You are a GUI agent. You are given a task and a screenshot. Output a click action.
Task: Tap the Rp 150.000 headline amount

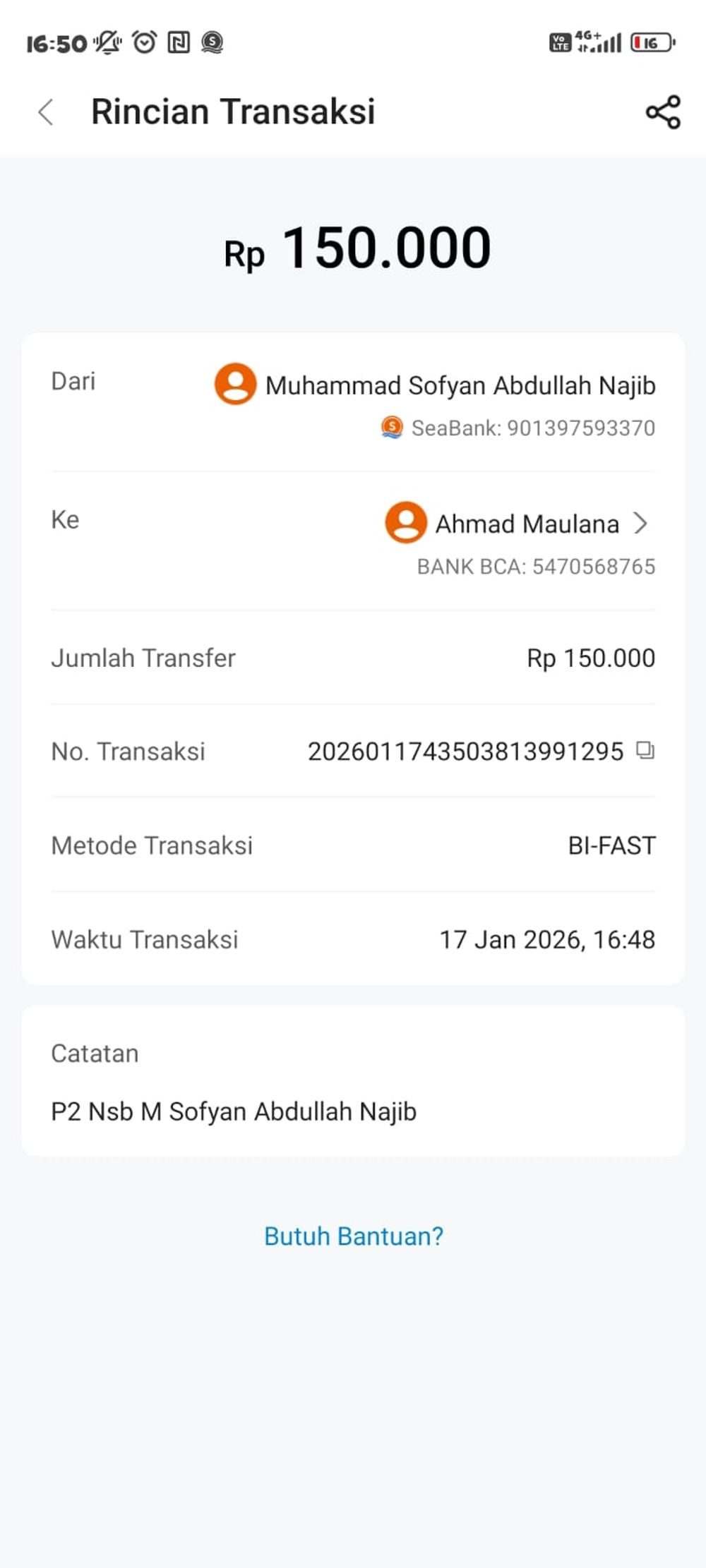coord(357,248)
